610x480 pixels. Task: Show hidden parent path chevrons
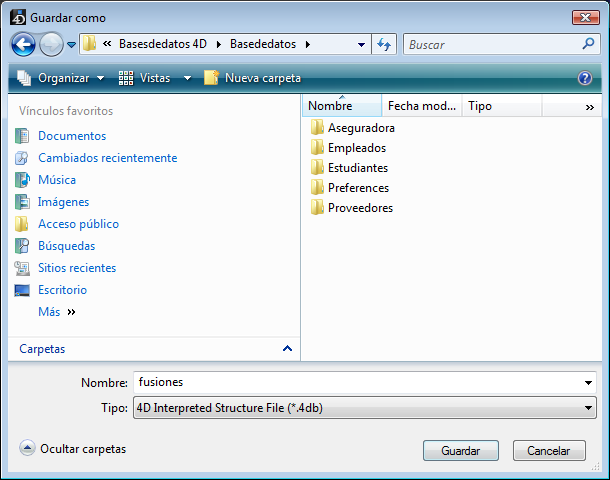(107, 44)
